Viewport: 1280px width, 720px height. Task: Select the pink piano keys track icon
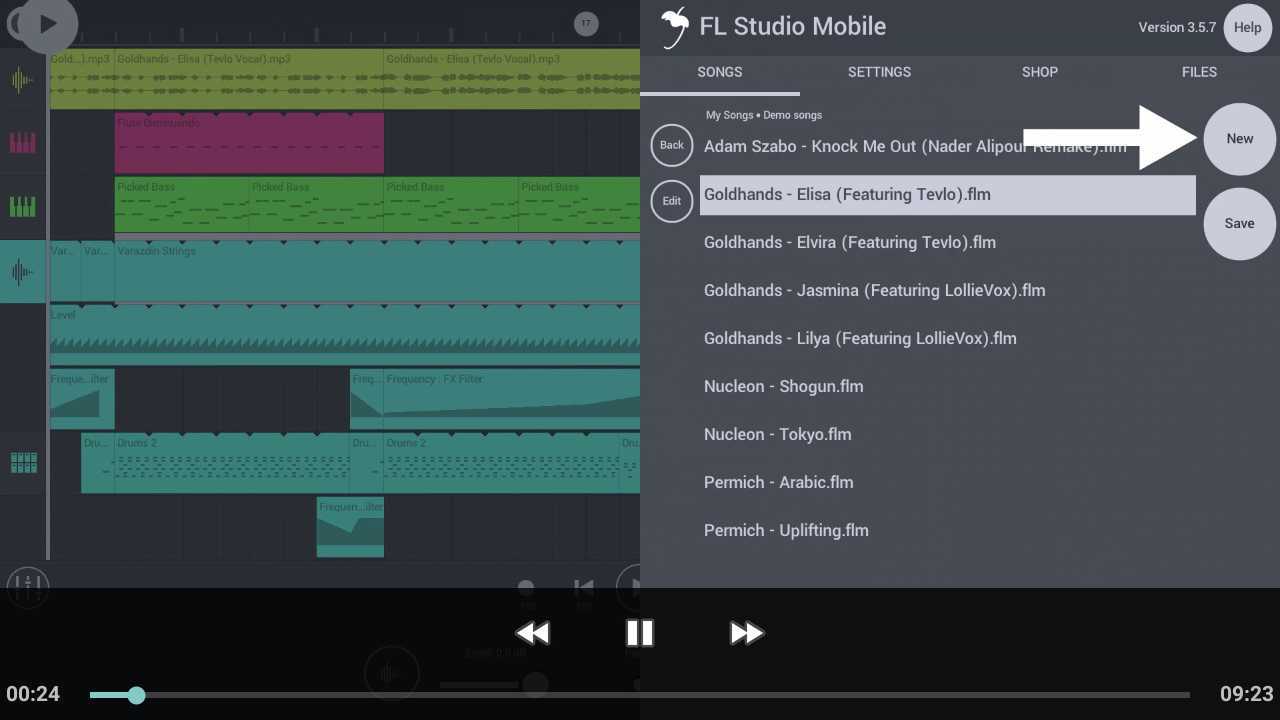pyautogui.click(x=22, y=143)
